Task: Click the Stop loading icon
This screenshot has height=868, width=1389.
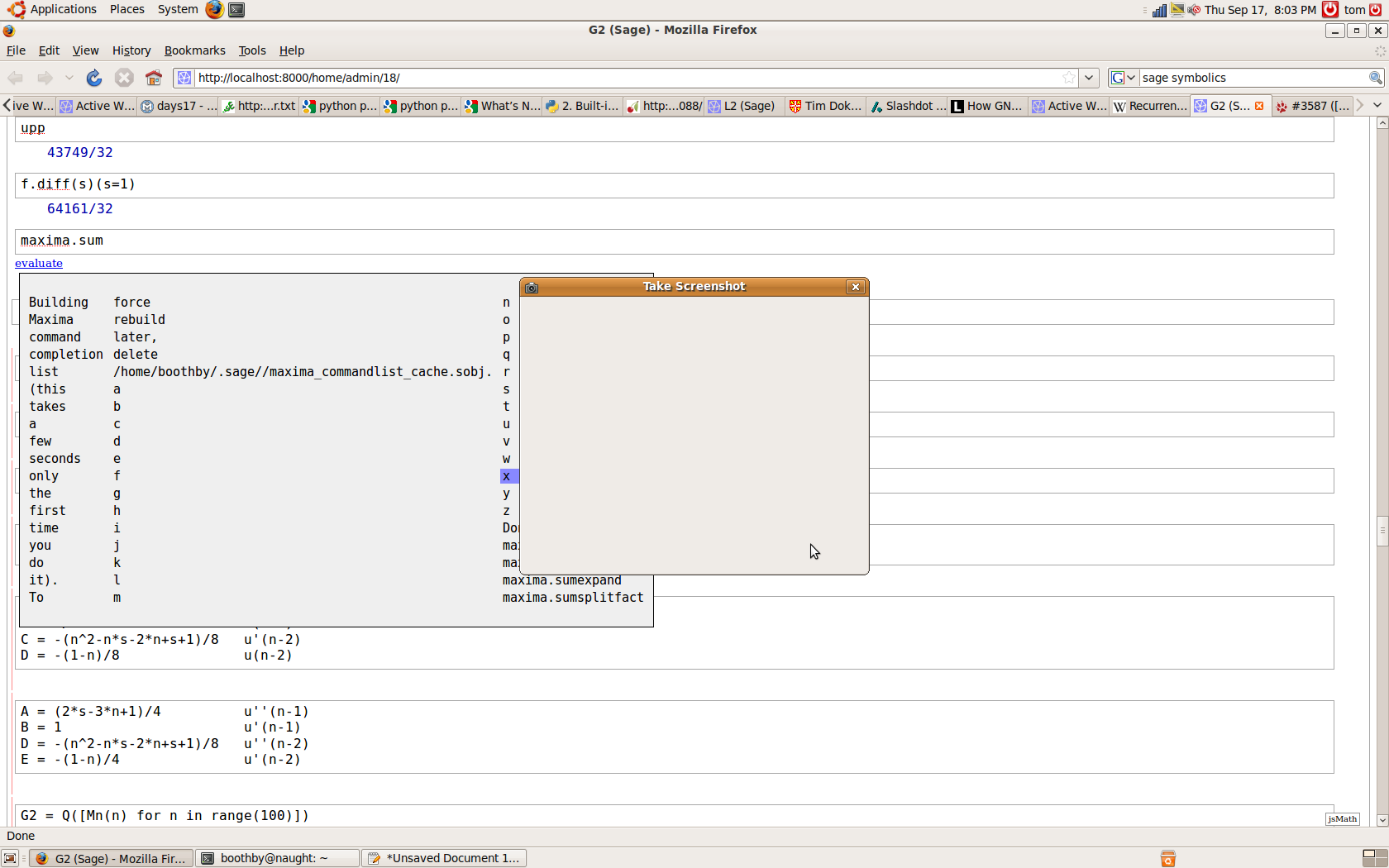Action: (x=124, y=78)
